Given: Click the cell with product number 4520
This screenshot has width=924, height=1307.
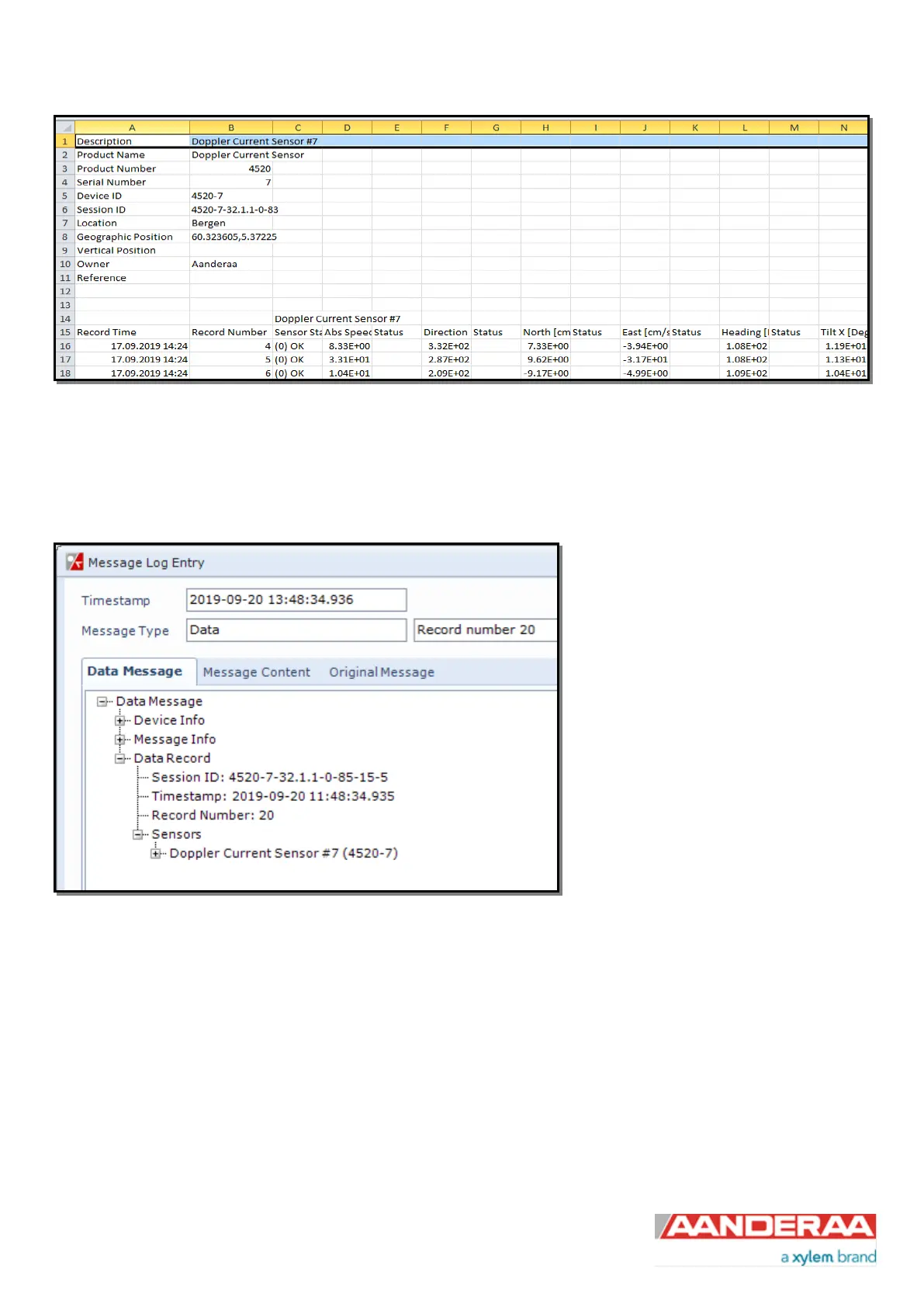Looking at the screenshot, I should click(231, 168).
